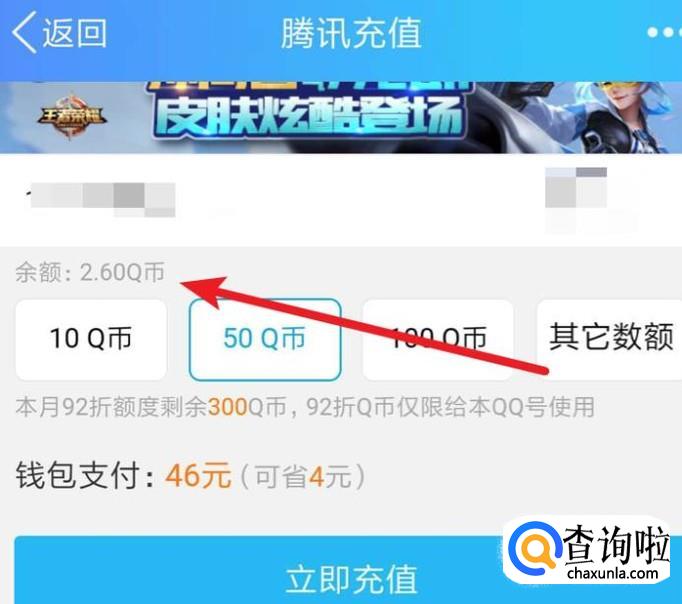Click the 查询啦 magnifier logo icon
Viewport: 682px width, 604px height.
tap(536, 549)
